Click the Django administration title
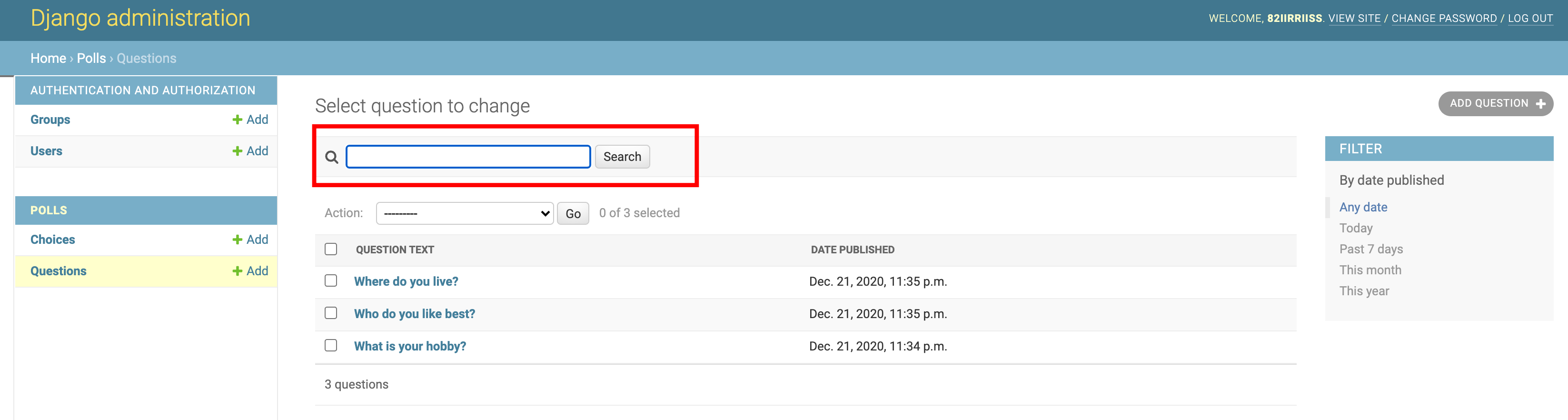Viewport: 1568px width, 420px height. point(140,18)
